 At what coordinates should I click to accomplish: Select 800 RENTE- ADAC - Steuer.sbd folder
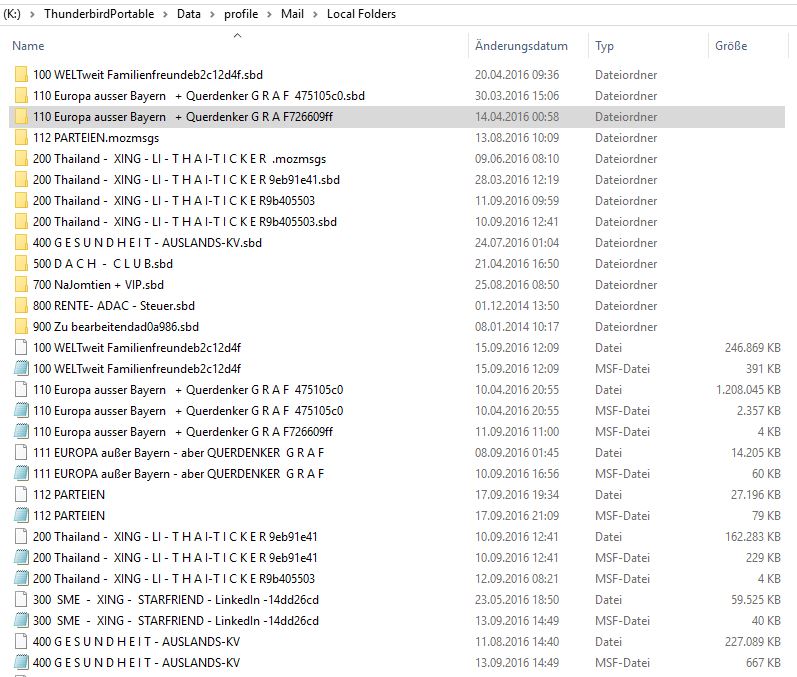(x=113, y=306)
